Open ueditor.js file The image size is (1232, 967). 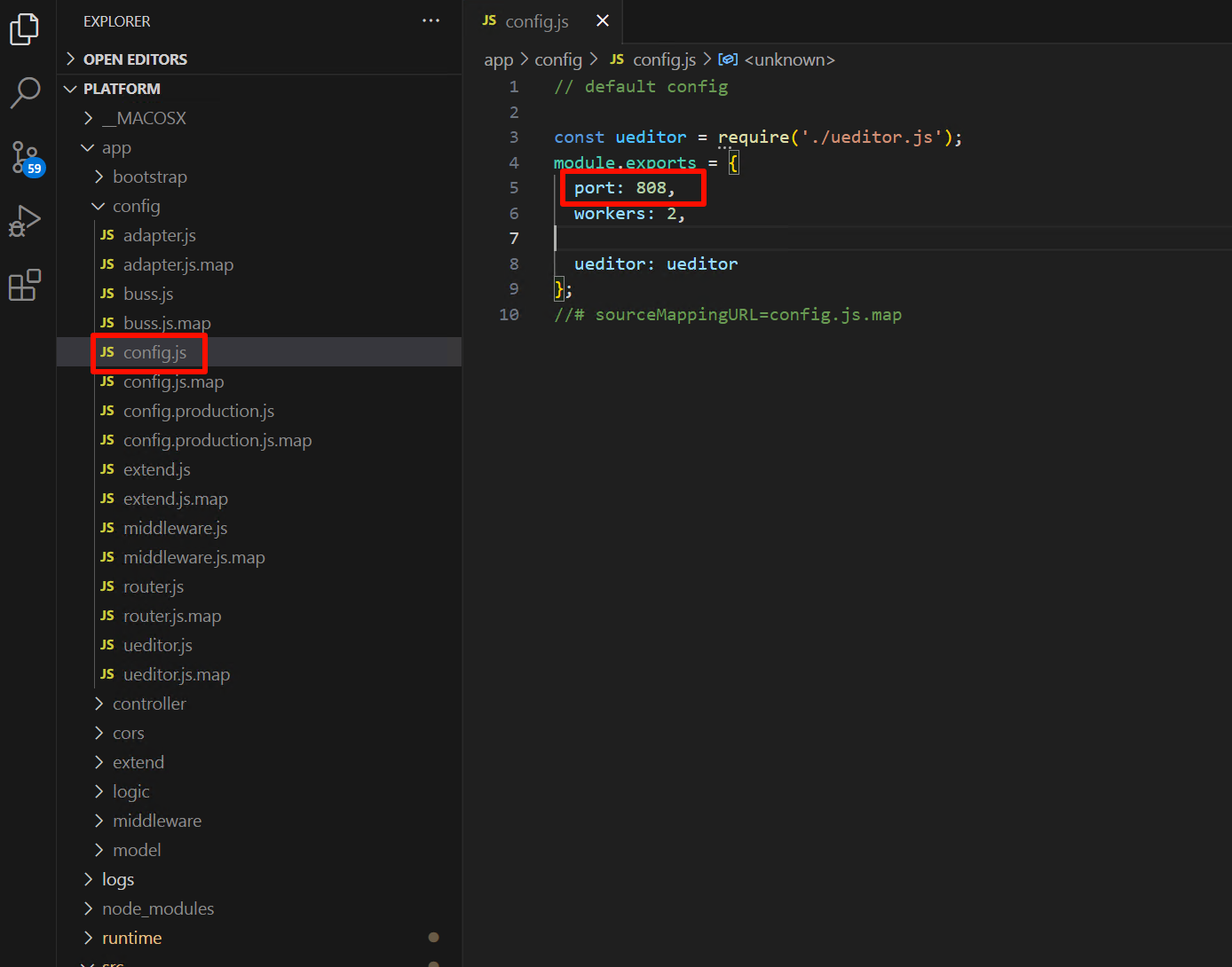[259, 645]
